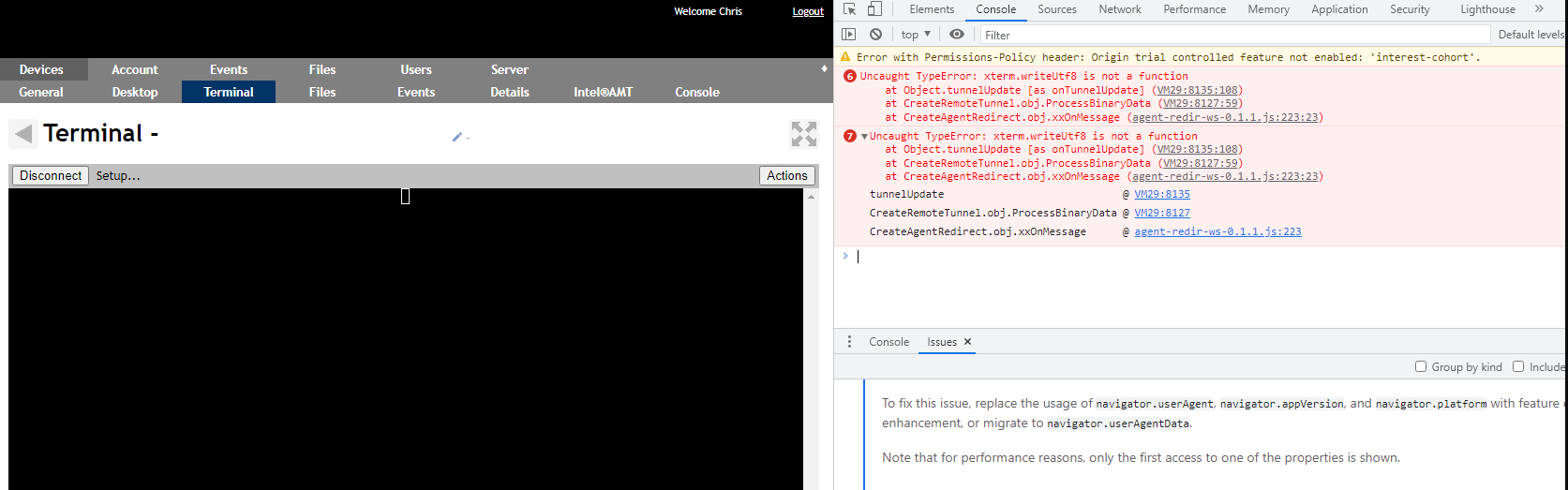Screen dimensions: 1568x490
Task: Close the Issues drawer tab
Action: 968,342
